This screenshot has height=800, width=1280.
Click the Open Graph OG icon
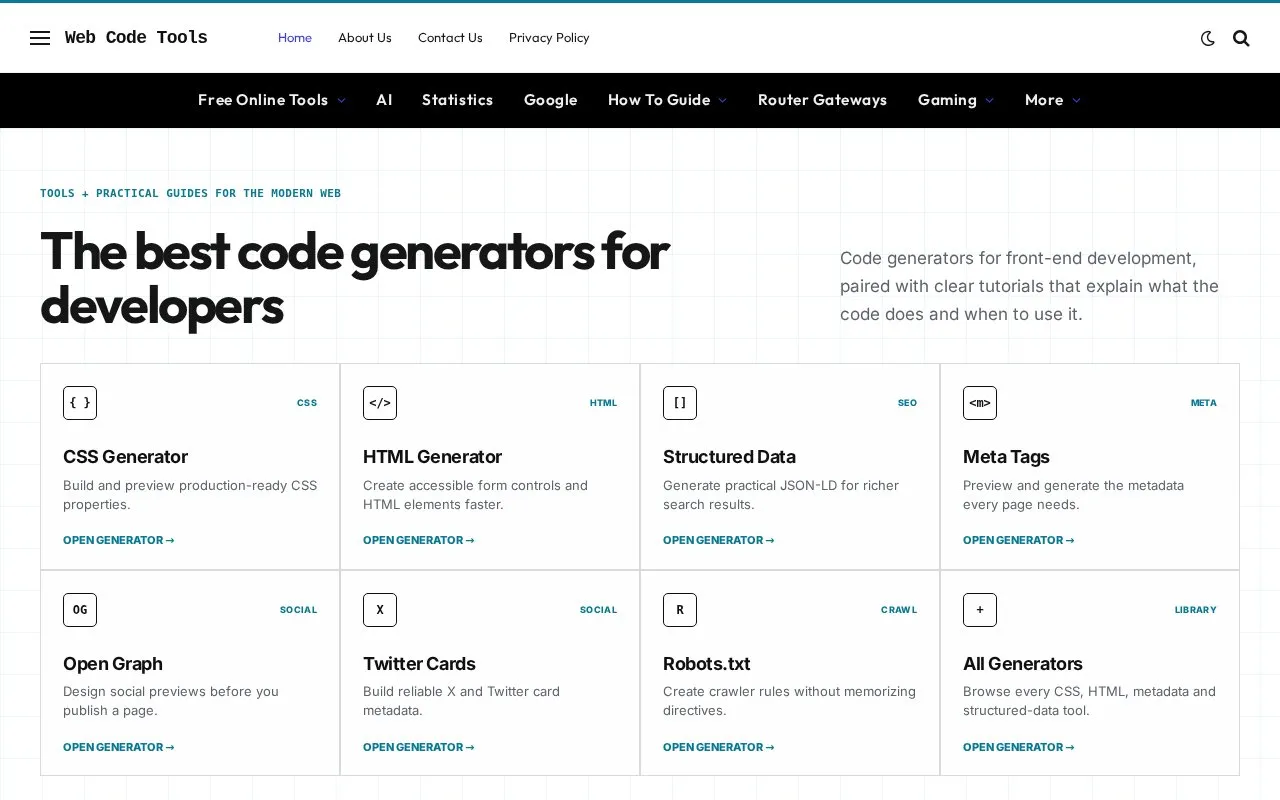point(80,610)
